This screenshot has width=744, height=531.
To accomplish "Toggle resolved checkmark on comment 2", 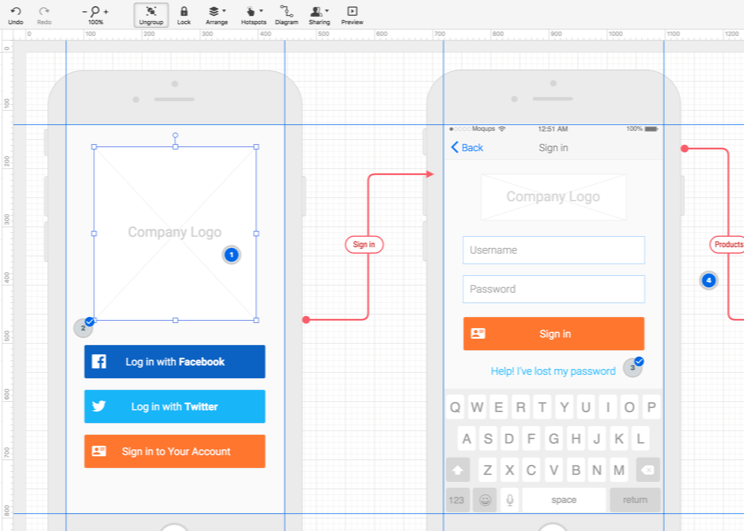I will [90, 321].
